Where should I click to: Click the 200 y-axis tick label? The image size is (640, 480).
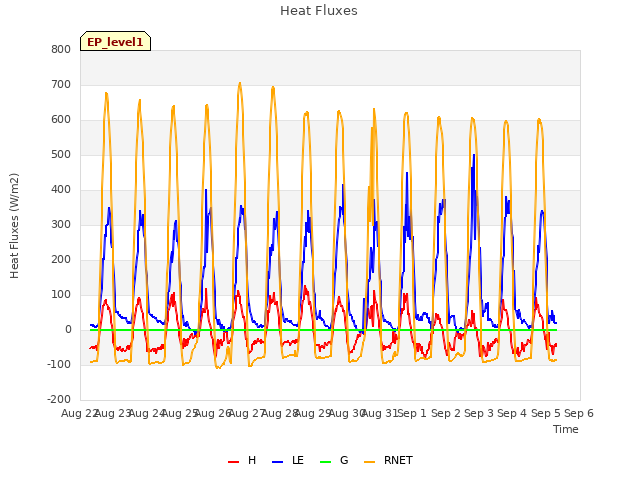pyautogui.click(x=61, y=260)
